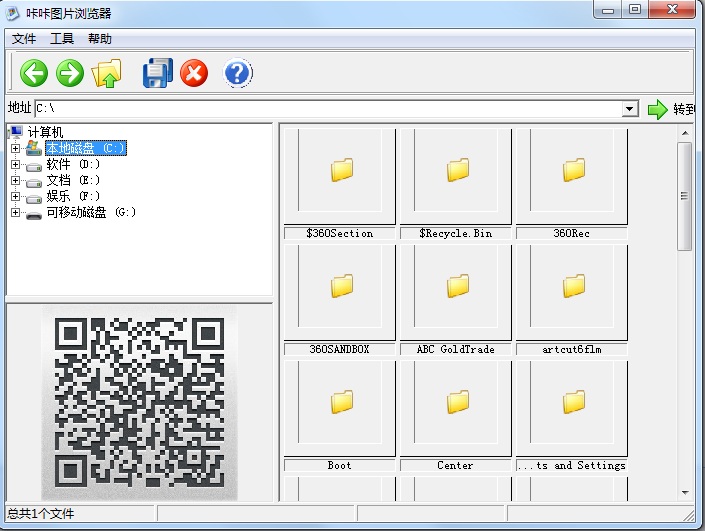Go up one folder level
This screenshot has height=531, width=705.
(x=106, y=73)
